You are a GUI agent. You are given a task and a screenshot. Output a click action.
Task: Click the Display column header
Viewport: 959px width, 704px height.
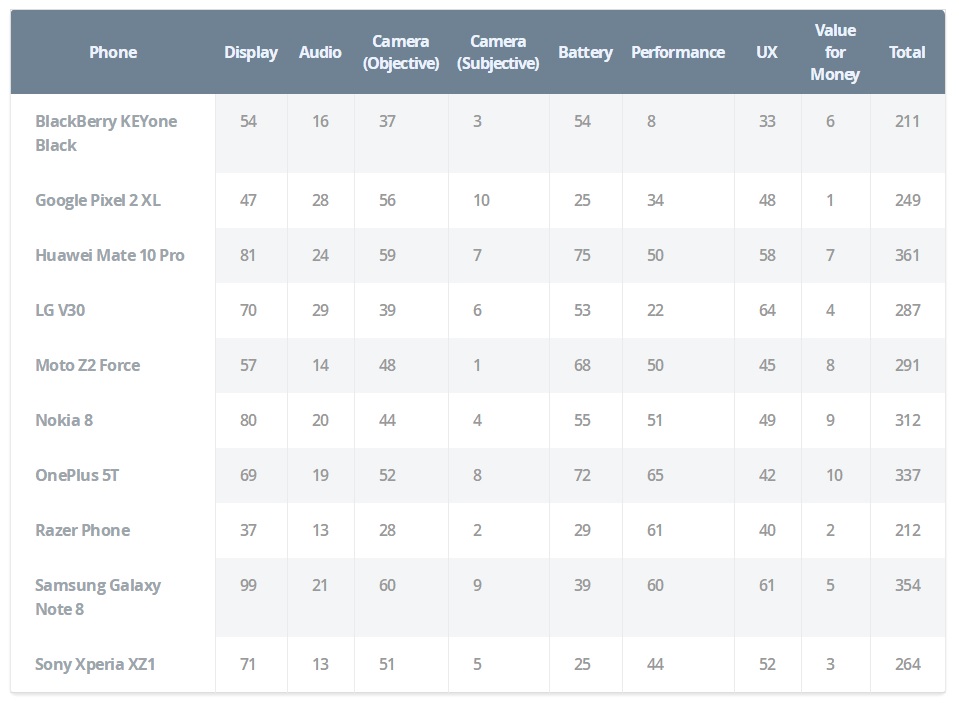(x=251, y=53)
